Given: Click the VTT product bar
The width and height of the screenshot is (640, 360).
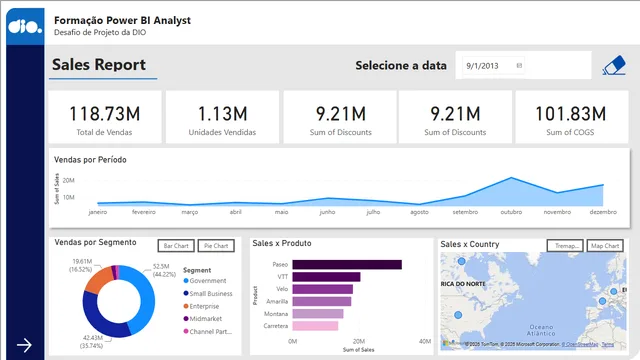Looking at the screenshot, I should [x=327, y=277].
